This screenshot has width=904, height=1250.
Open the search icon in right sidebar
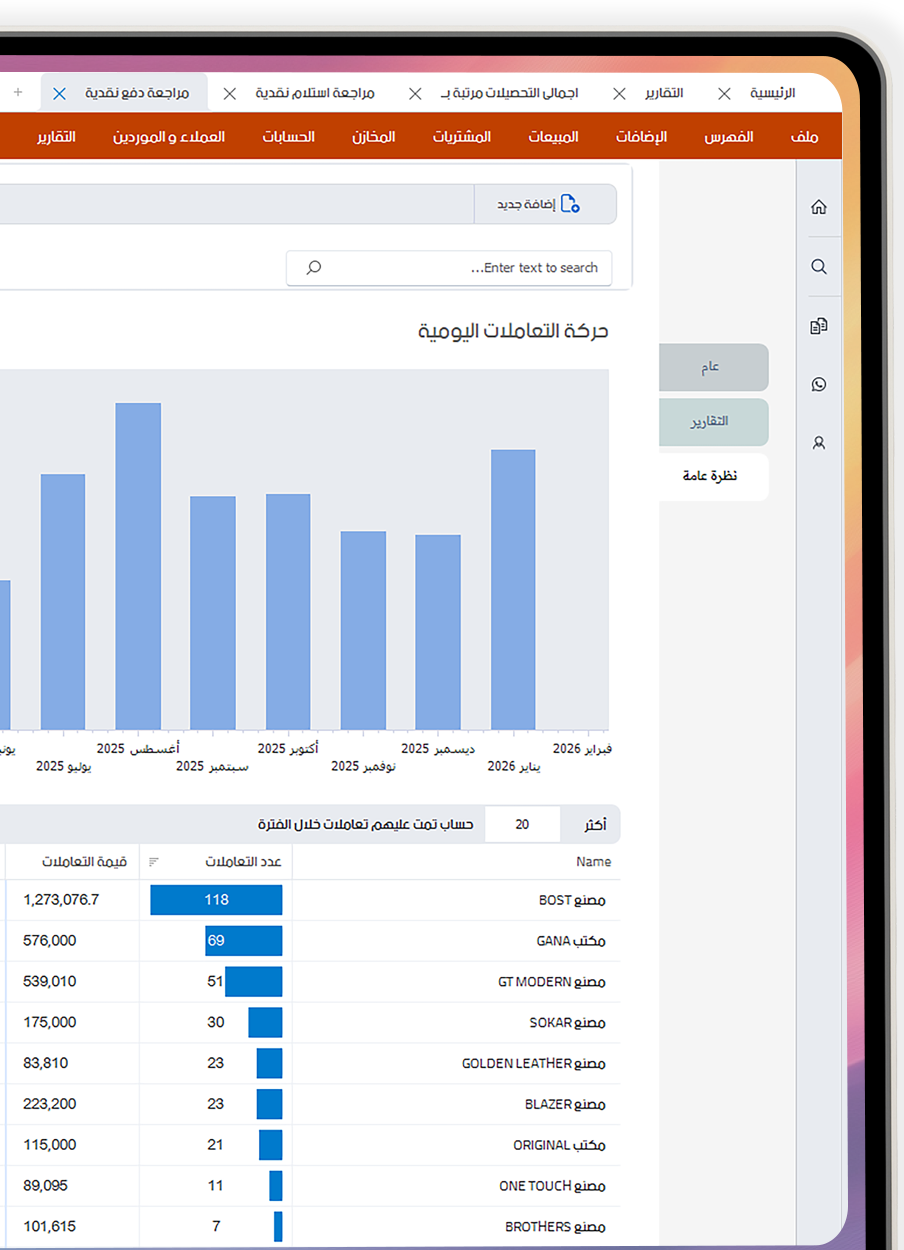coord(819,267)
